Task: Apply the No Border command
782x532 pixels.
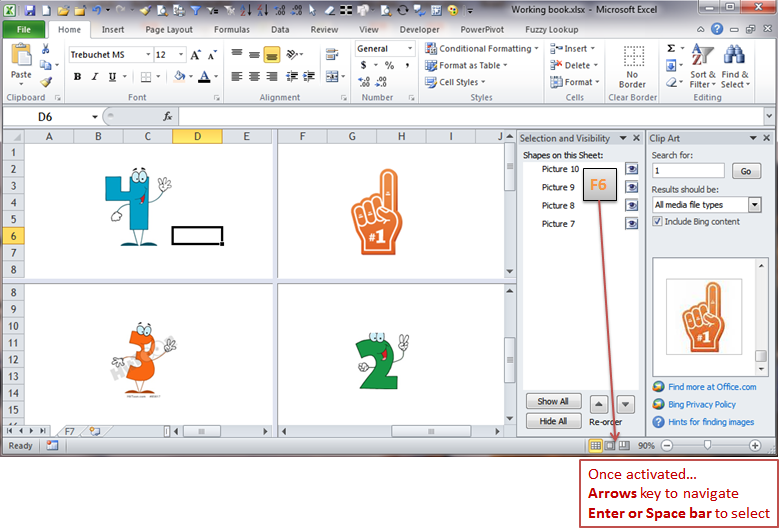Action: (x=632, y=66)
